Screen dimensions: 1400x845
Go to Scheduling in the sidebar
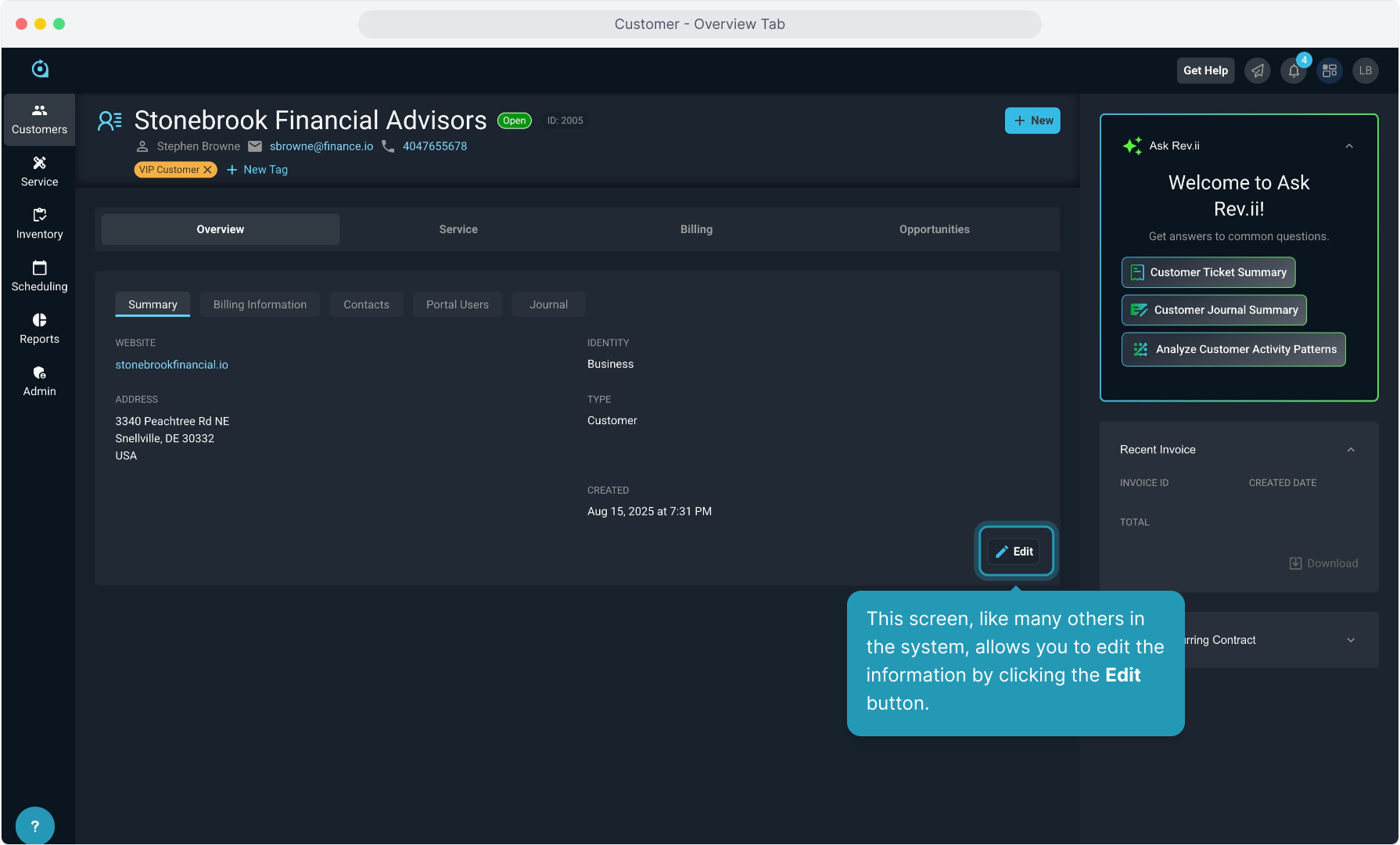click(x=39, y=276)
